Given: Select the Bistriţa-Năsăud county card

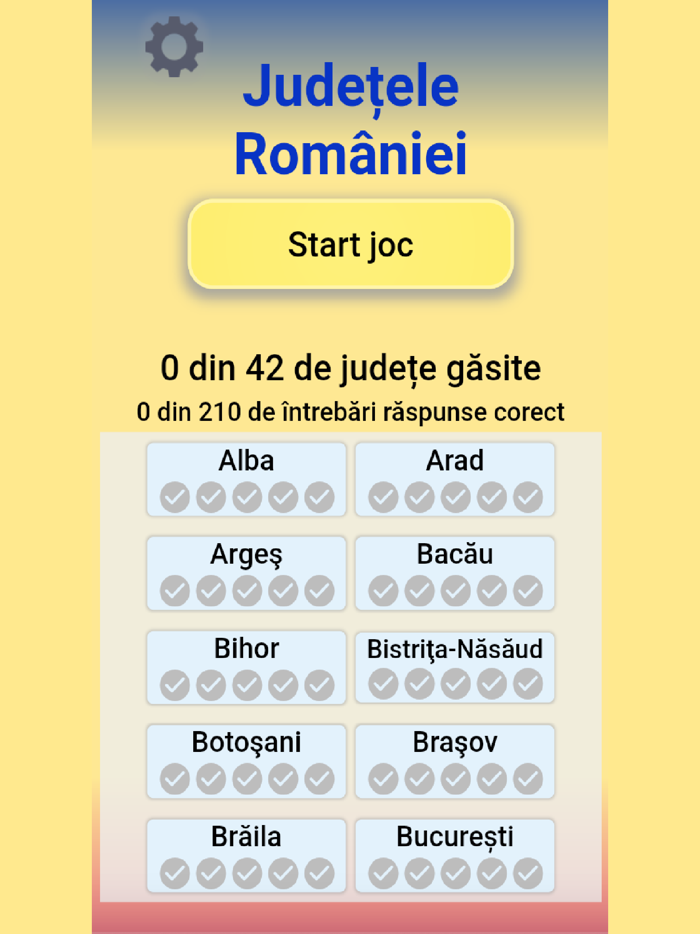Looking at the screenshot, I should click(454, 667).
